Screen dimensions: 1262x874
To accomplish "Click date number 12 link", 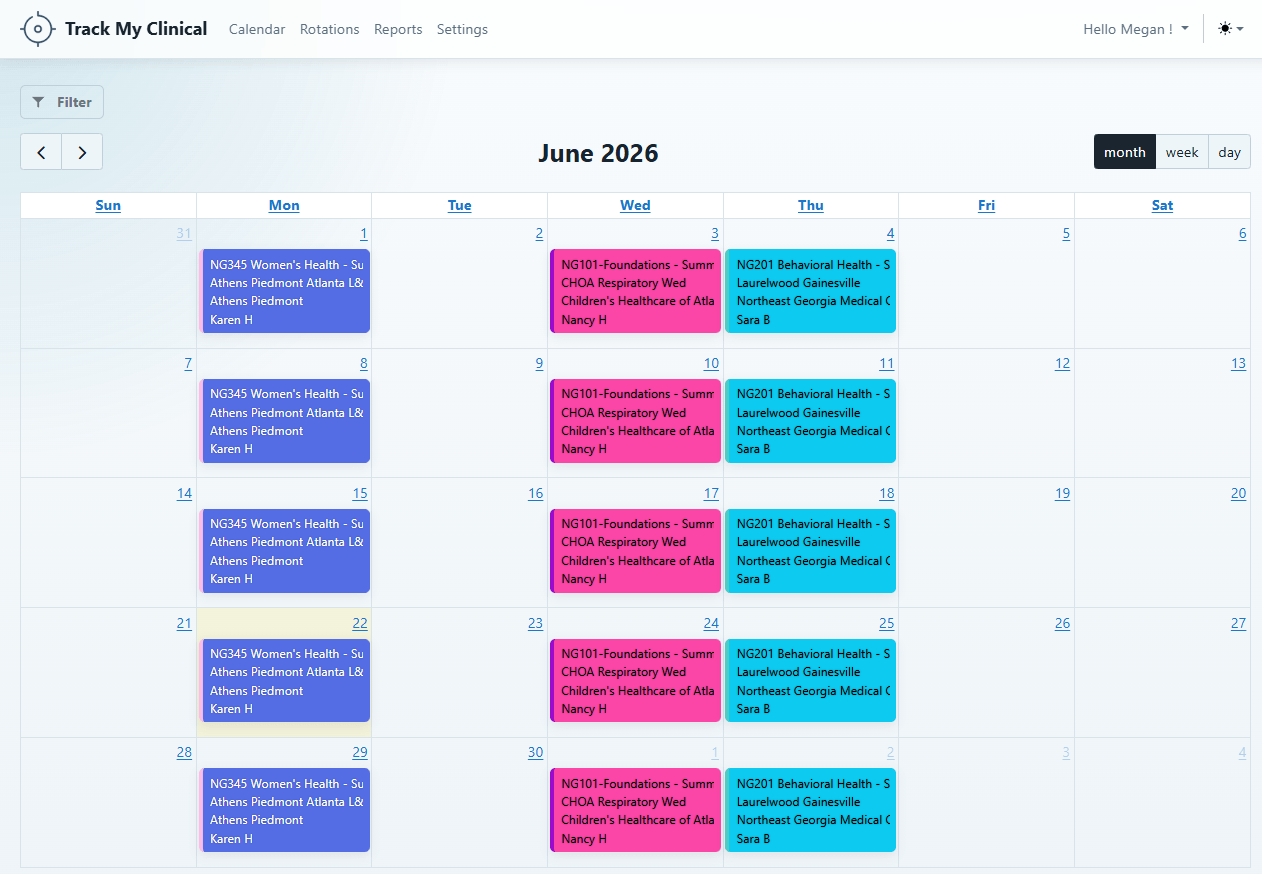I will (1062, 364).
